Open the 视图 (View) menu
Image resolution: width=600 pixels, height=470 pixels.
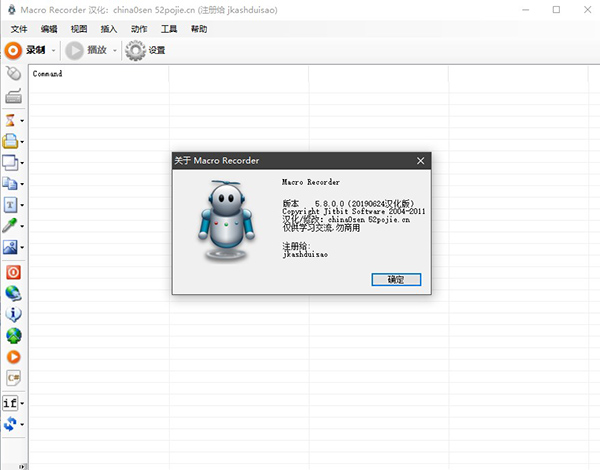point(79,29)
